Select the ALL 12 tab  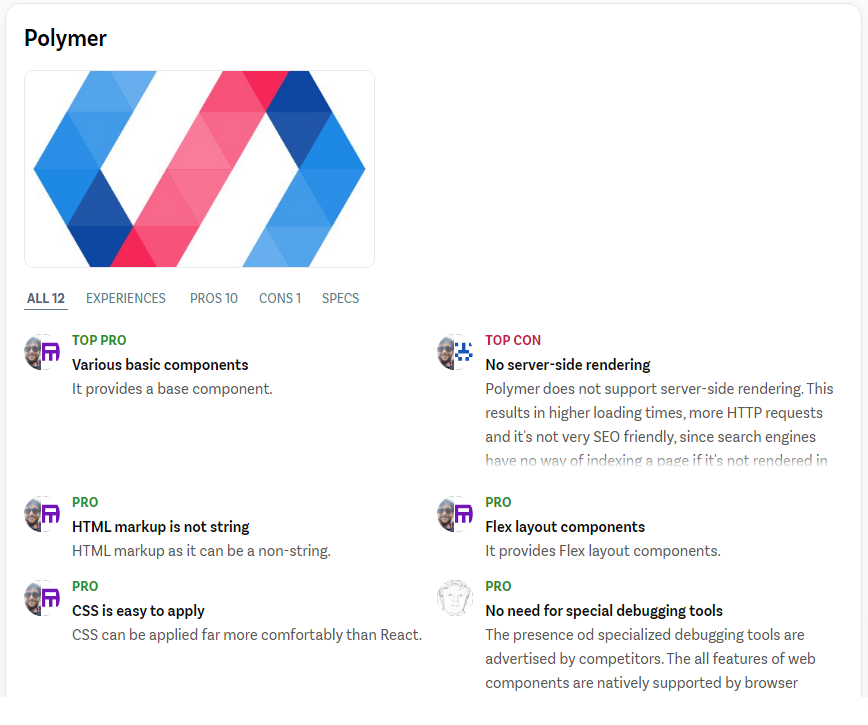click(x=46, y=298)
